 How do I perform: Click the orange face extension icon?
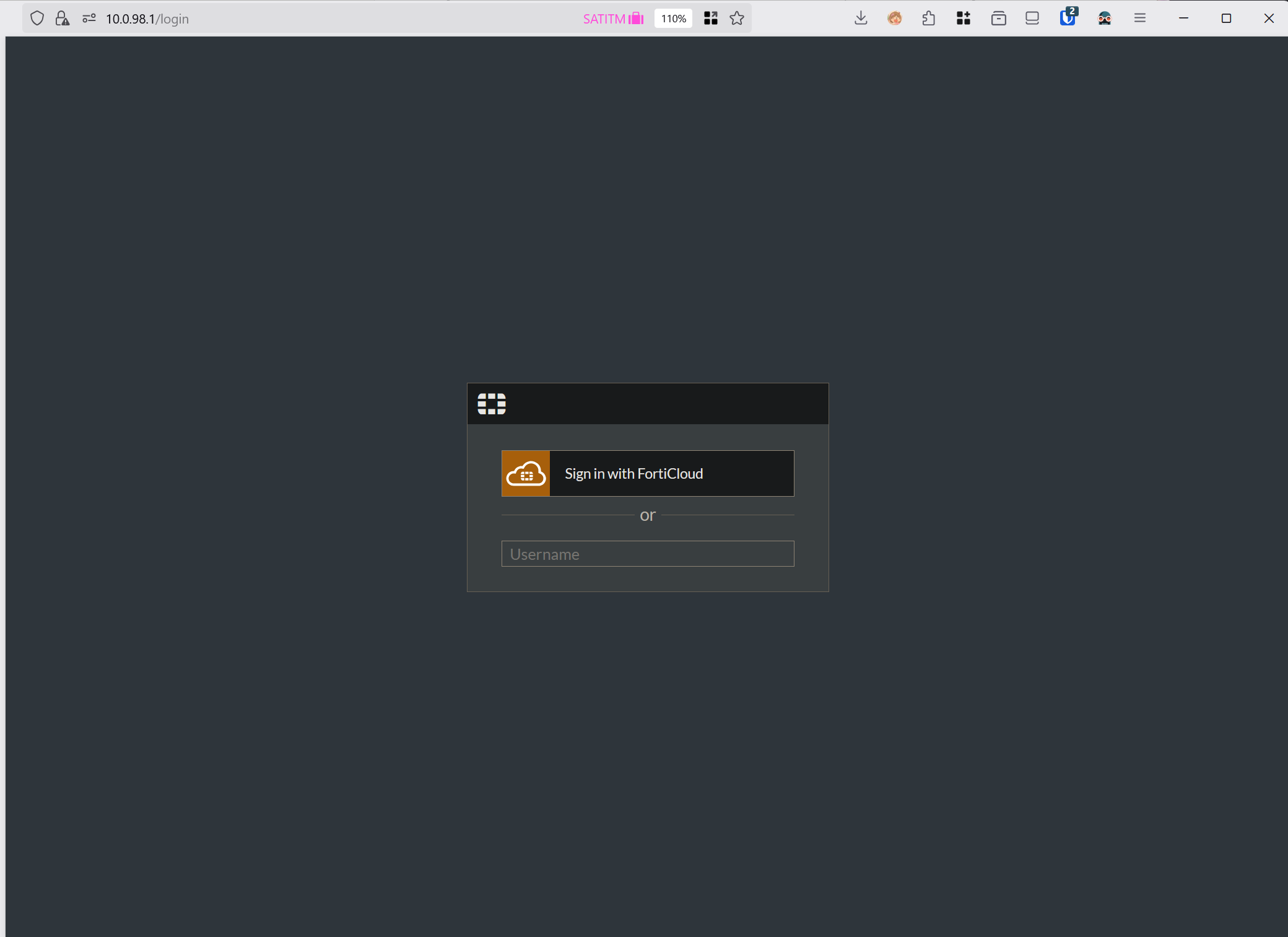tap(895, 19)
